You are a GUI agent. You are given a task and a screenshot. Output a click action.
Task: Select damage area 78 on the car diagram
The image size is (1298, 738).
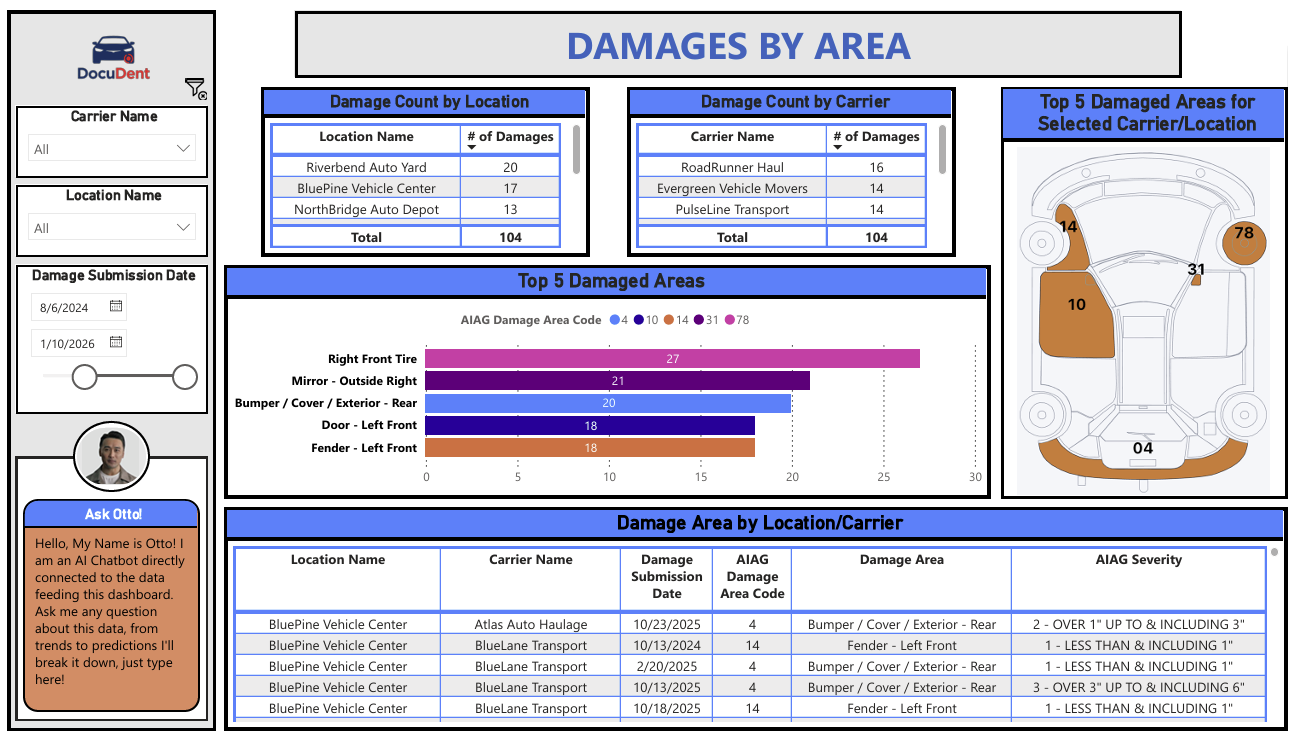pyautogui.click(x=1242, y=241)
